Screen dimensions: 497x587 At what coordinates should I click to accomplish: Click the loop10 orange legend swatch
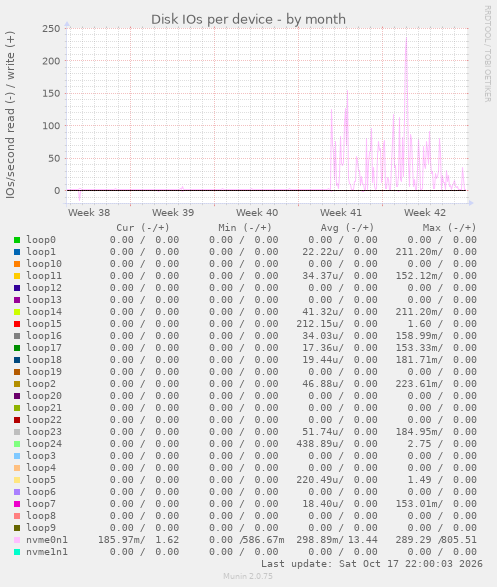pyautogui.click(x=17, y=264)
